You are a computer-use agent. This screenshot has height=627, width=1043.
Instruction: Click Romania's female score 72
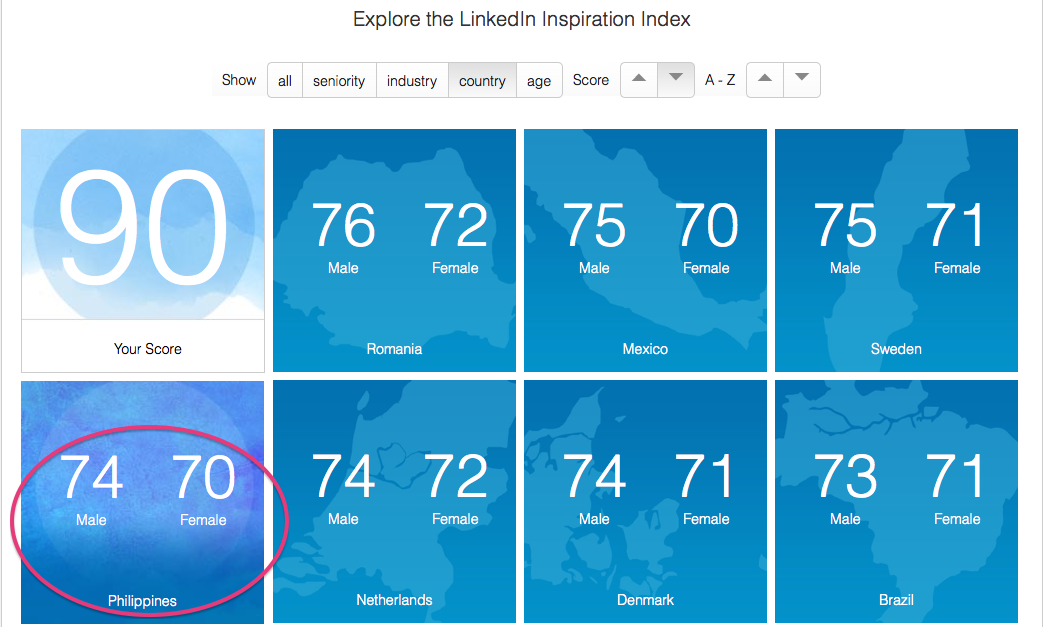(x=456, y=225)
